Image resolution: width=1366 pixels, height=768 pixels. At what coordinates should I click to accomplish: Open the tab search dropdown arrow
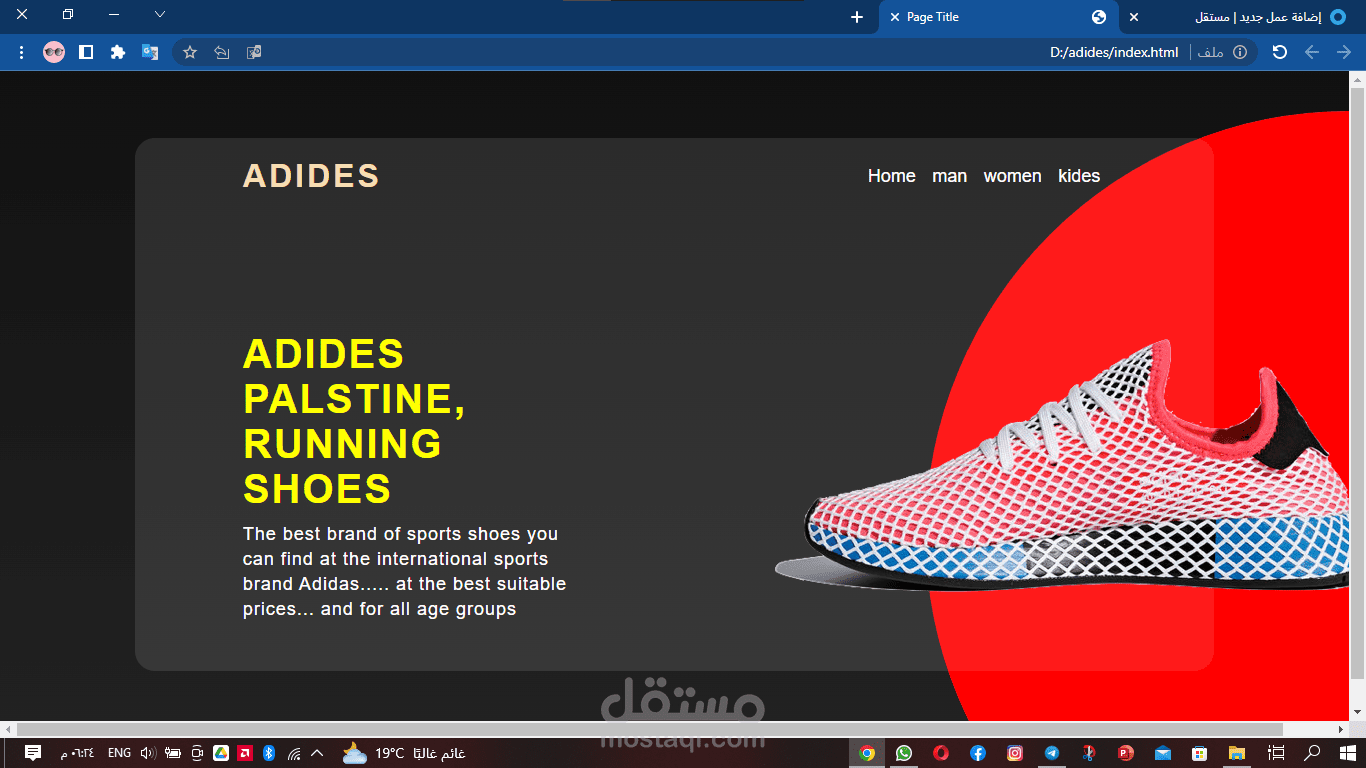point(160,15)
